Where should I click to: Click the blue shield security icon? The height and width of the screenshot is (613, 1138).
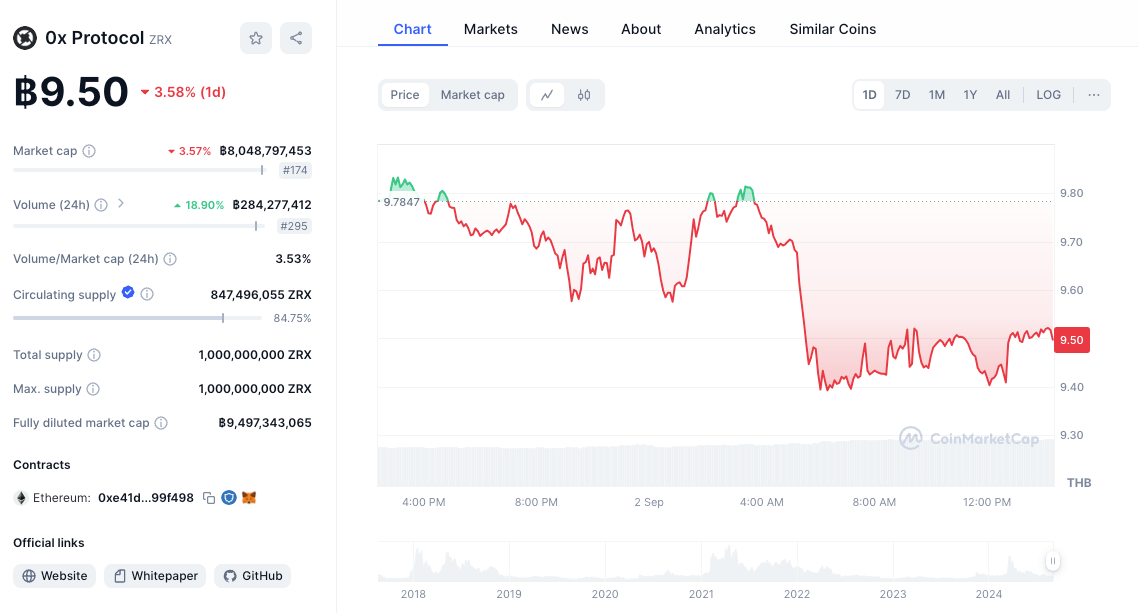229,498
